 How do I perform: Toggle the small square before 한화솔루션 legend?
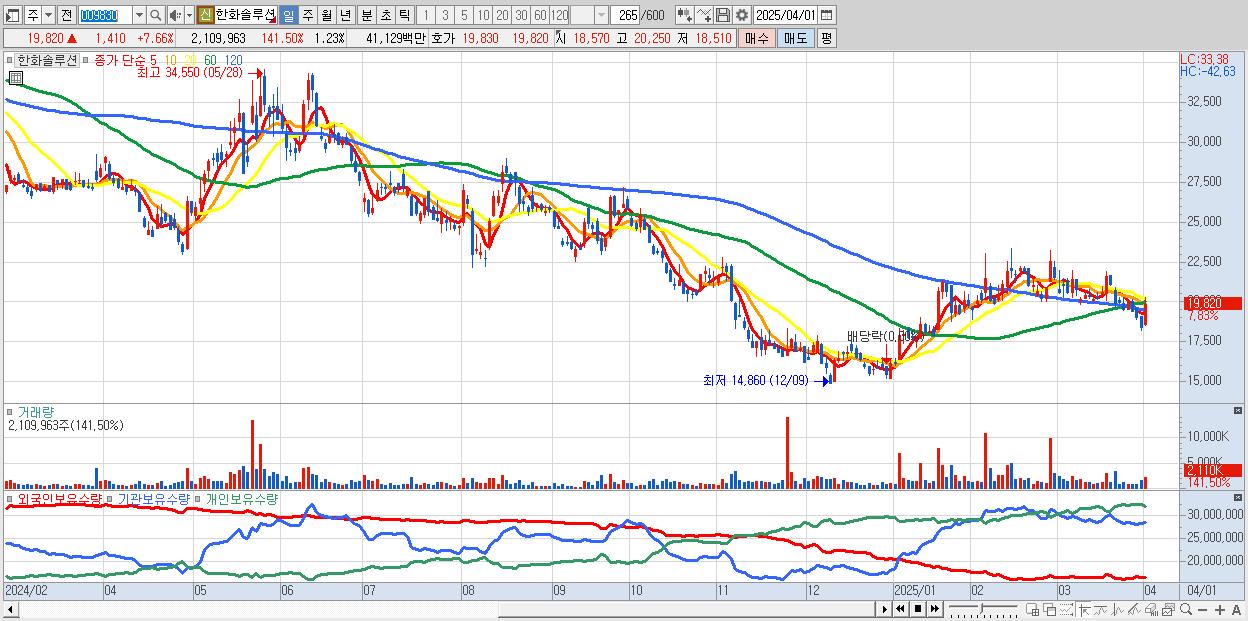tap(9, 60)
